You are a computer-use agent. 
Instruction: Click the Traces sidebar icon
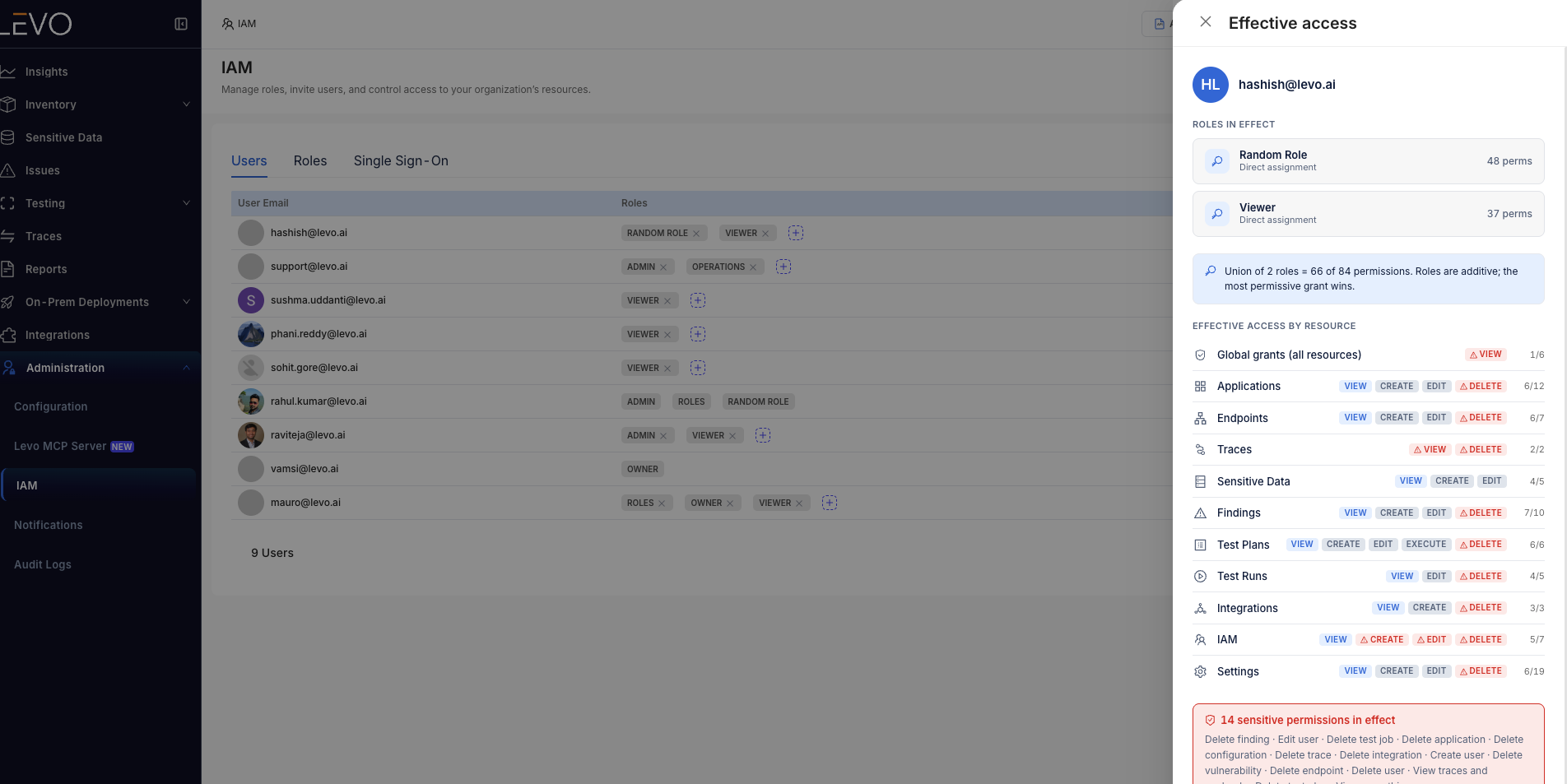[x=8, y=236]
